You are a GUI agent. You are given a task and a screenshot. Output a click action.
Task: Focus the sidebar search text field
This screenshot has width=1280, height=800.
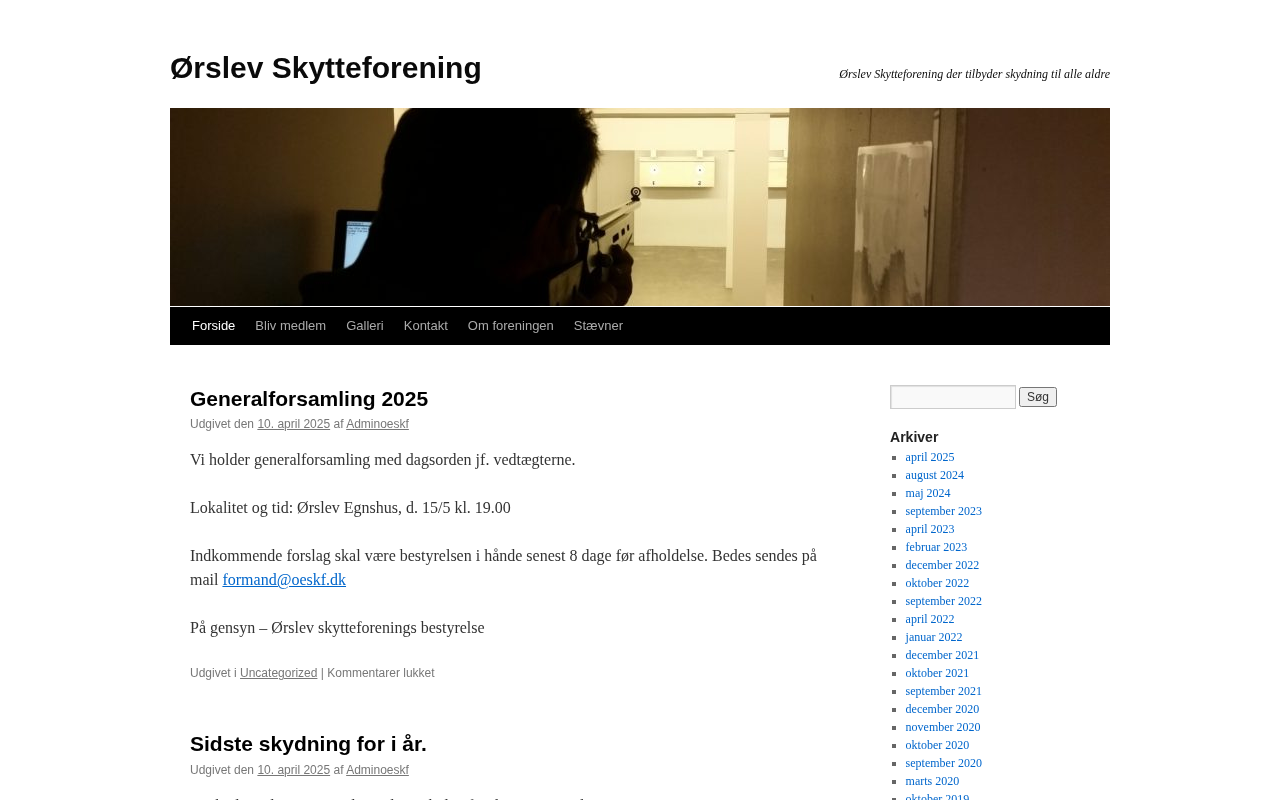pyautogui.click(x=953, y=397)
